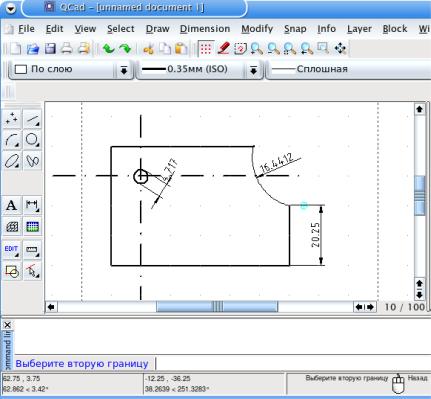Screen dimensions: 431x399
Task: Click the auto zoom magnifier icon
Action: (290, 49)
